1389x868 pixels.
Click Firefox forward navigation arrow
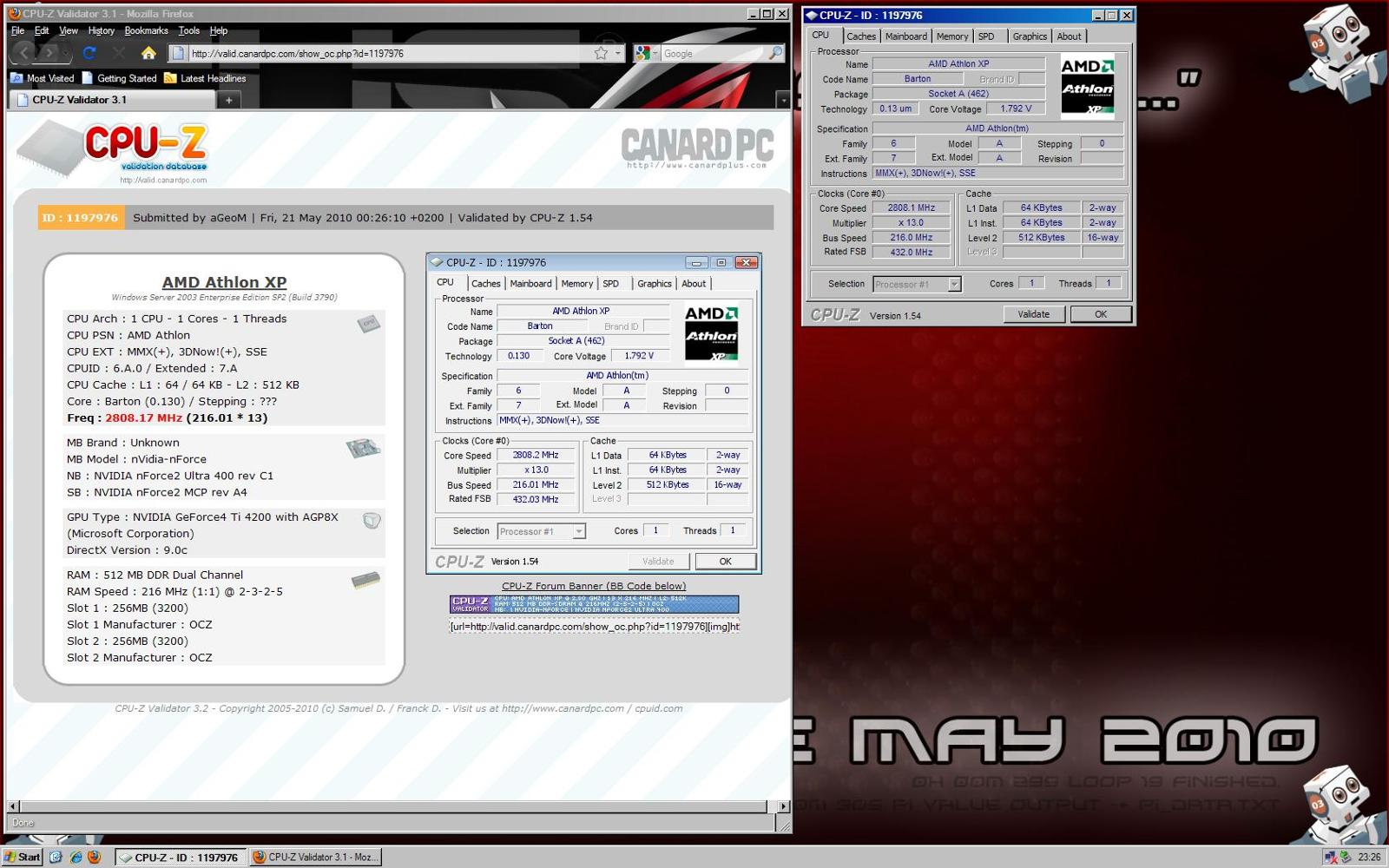tap(50, 53)
